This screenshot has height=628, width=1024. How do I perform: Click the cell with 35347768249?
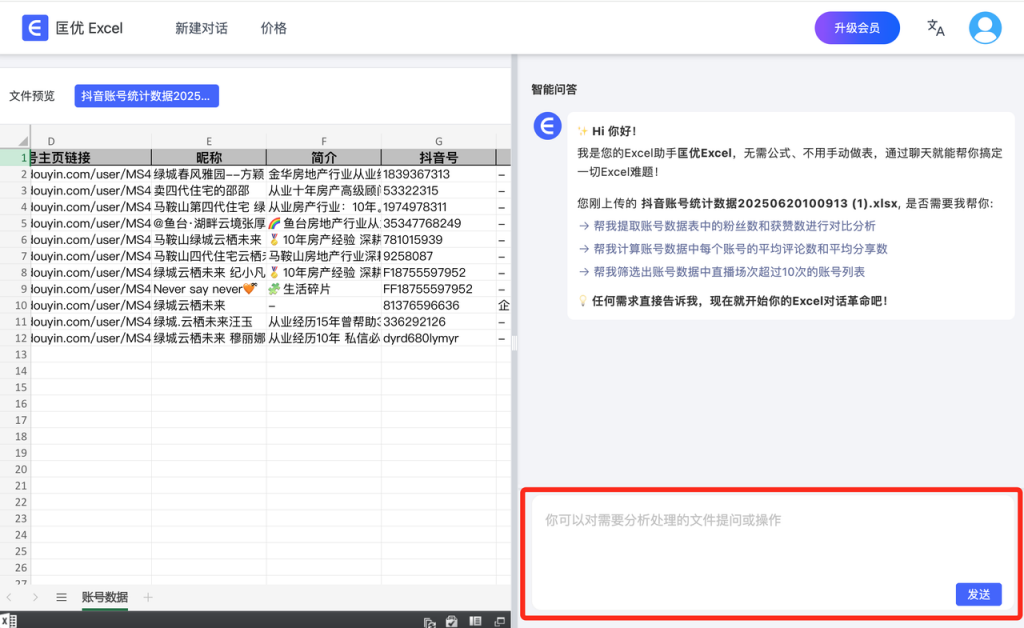(439, 223)
